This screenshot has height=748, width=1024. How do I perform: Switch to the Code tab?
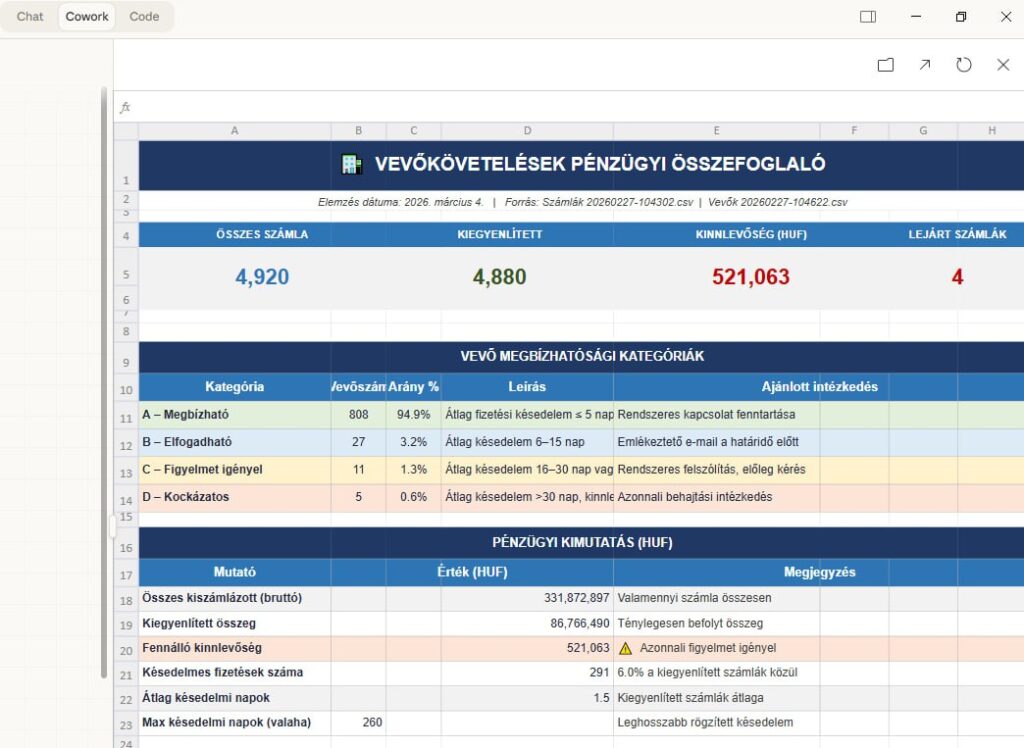[144, 17]
